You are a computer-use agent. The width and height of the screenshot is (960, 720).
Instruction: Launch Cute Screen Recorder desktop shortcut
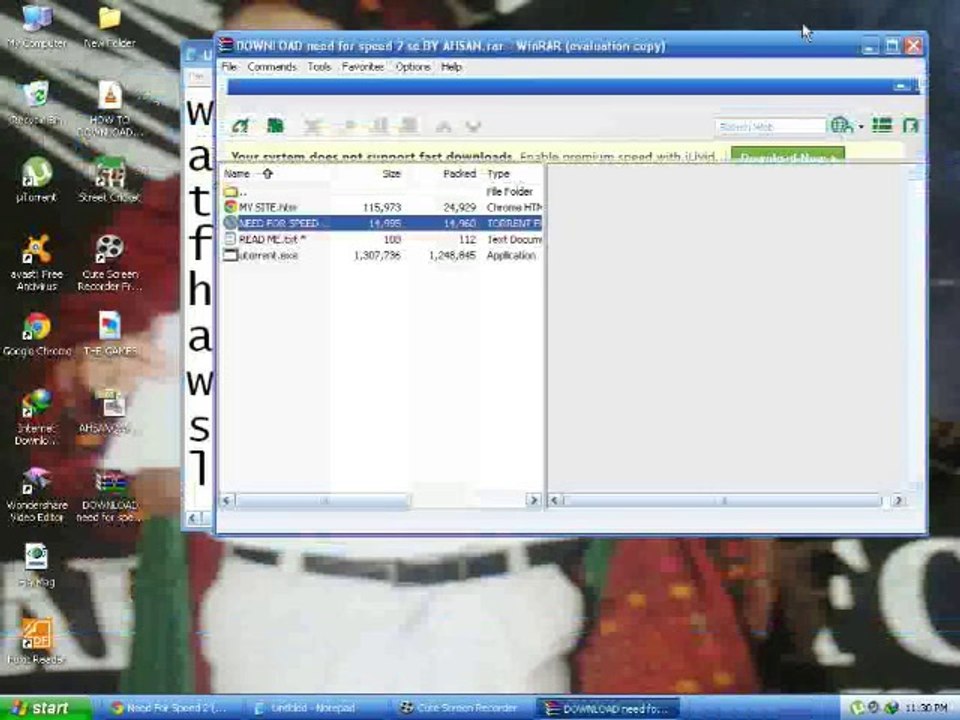click(x=110, y=263)
